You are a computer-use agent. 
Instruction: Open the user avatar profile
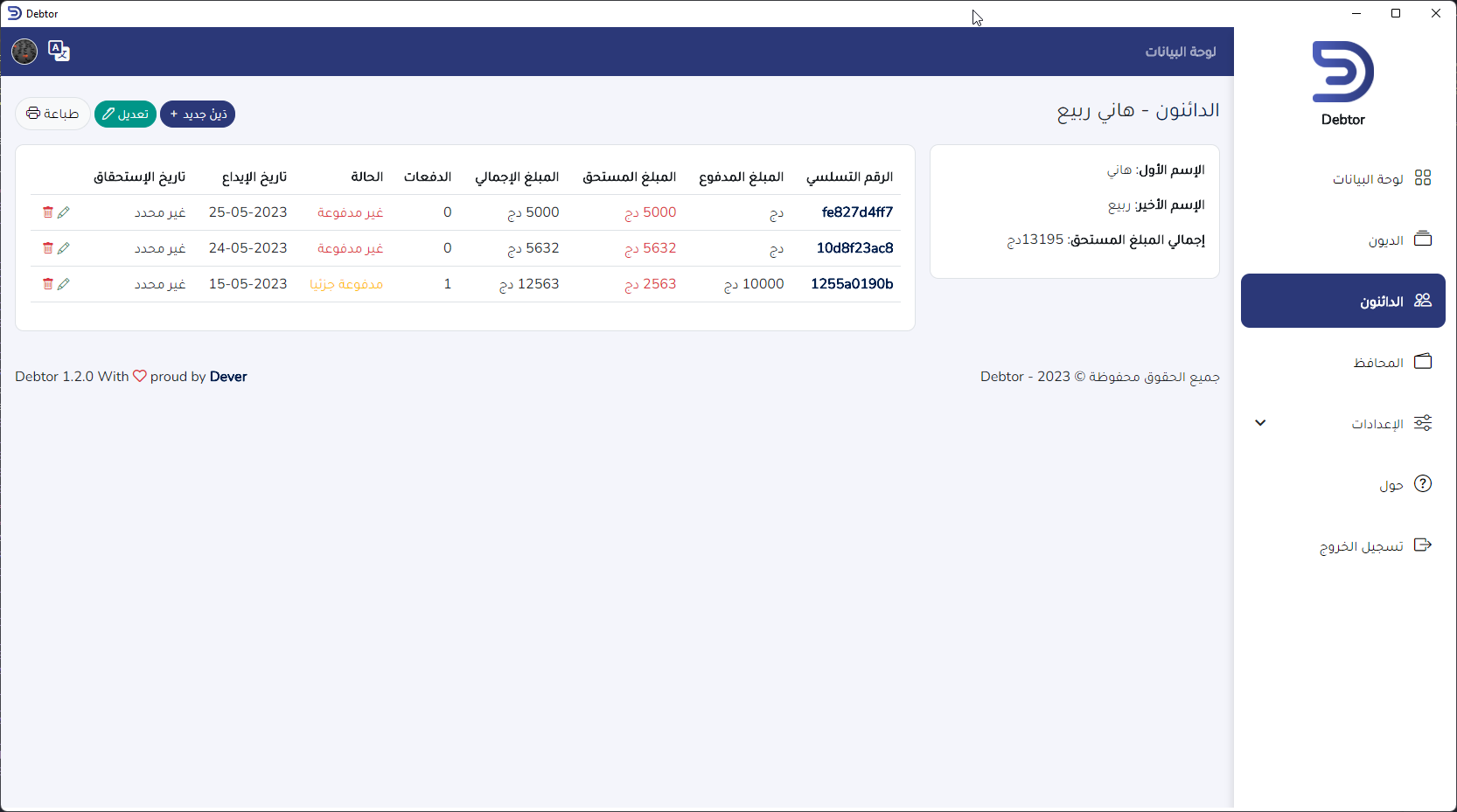click(x=24, y=52)
